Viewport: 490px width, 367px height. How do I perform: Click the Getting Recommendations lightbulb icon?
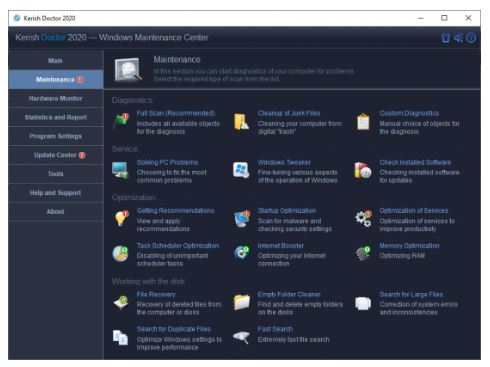[121, 219]
